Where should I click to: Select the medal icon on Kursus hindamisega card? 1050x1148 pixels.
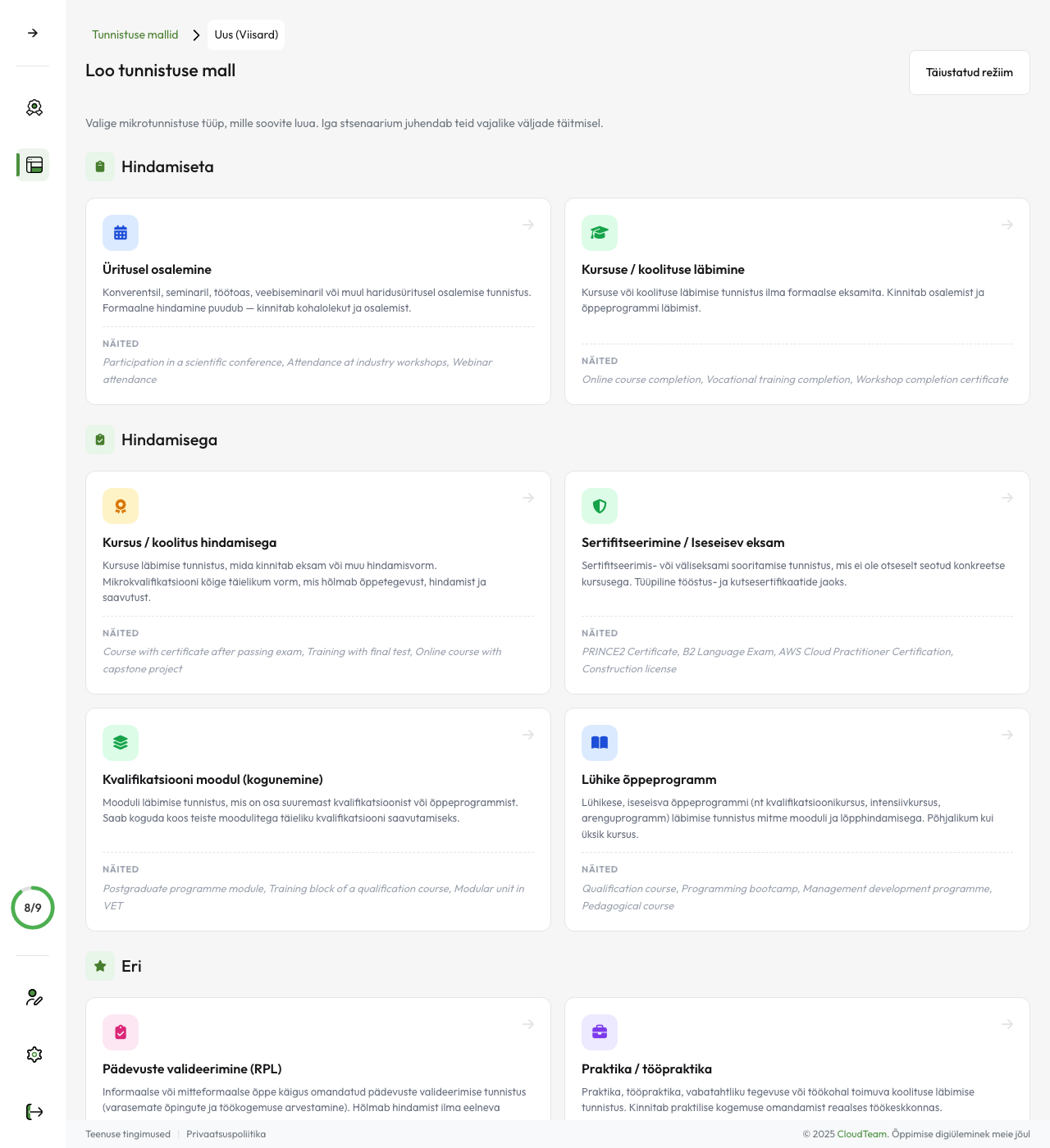point(121,506)
